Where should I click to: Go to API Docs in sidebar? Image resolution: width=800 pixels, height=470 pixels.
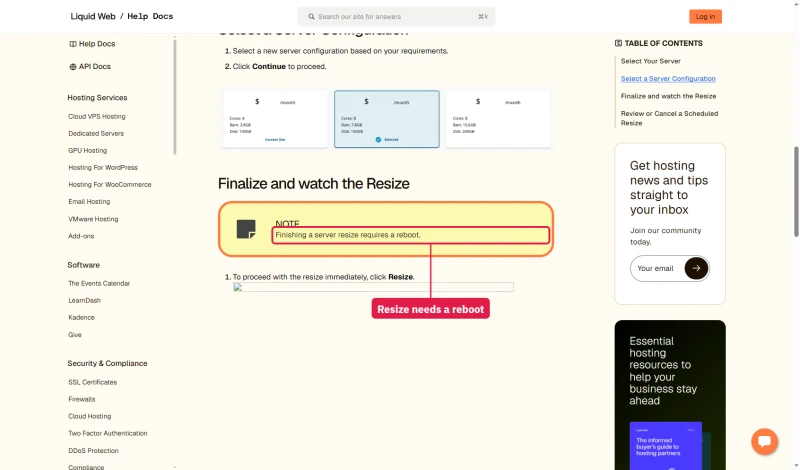point(94,66)
